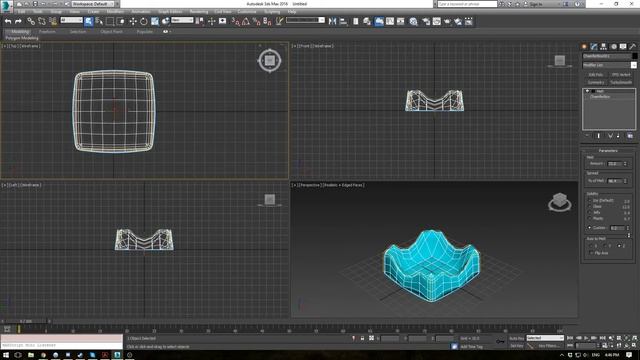
Task: Activate Select and Move tool
Action: pyautogui.click(x=133, y=21)
